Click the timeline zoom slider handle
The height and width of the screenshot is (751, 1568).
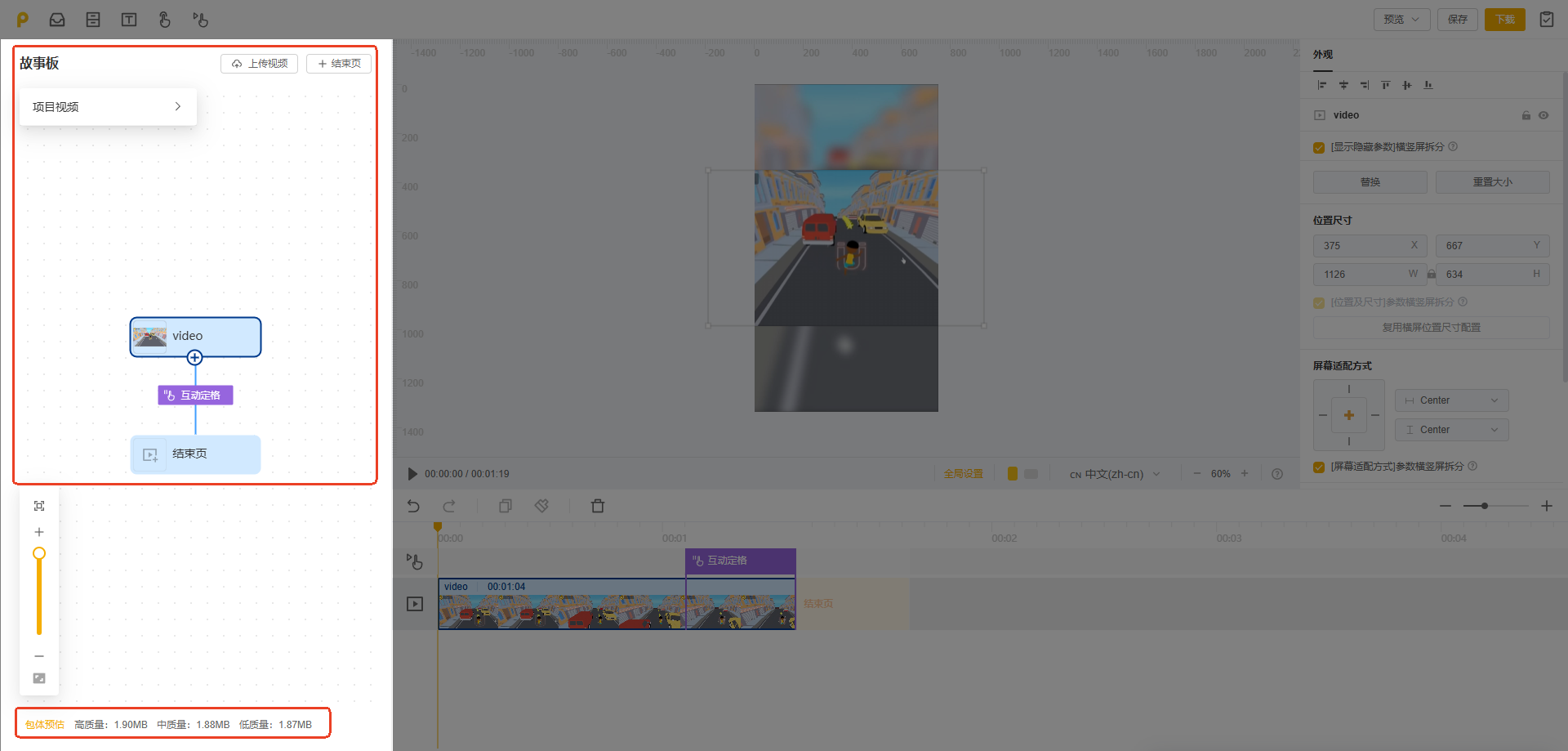coord(1485,506)
